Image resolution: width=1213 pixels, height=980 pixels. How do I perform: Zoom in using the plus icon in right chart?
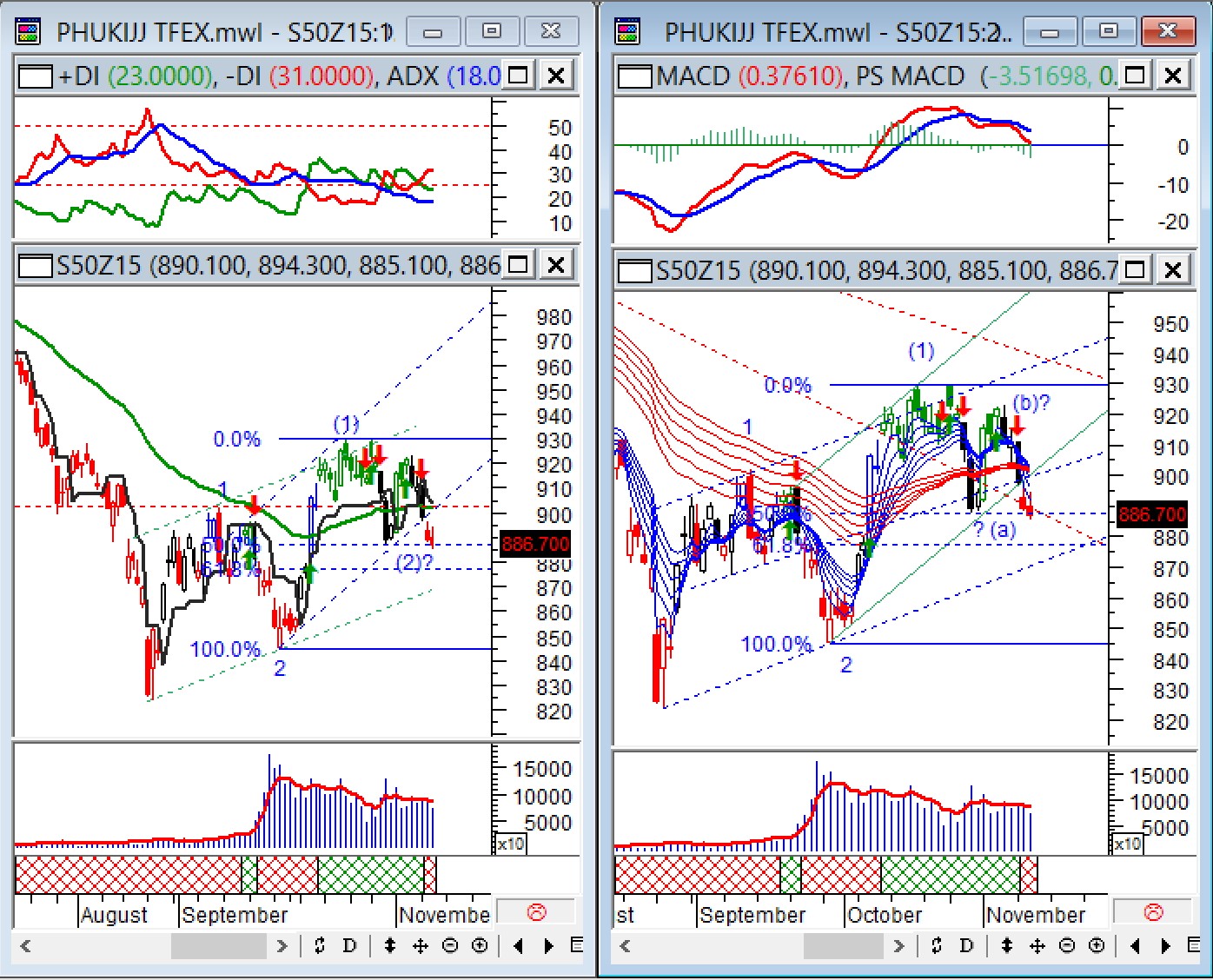tap(1097, 945)
